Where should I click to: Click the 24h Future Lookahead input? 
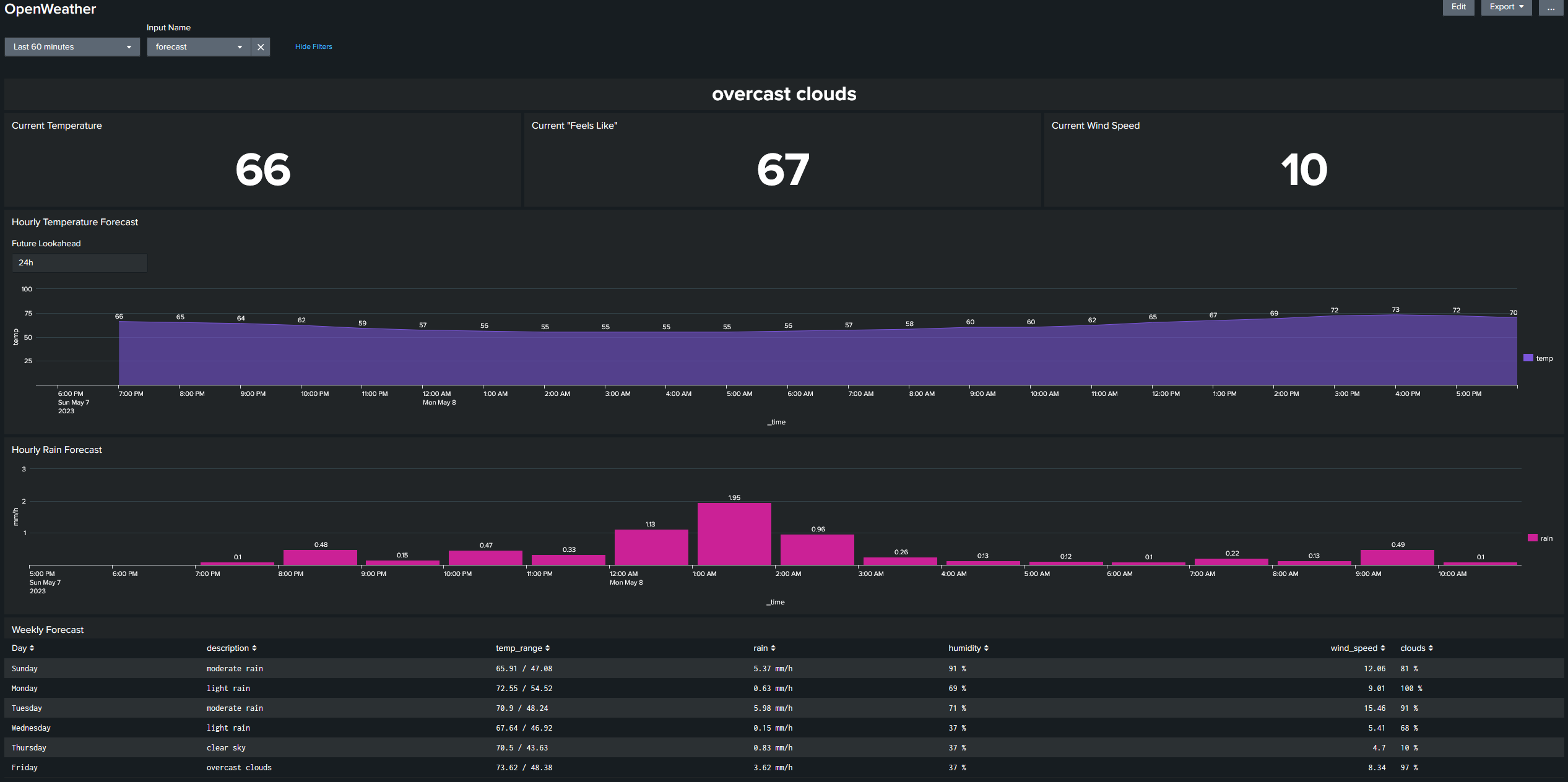point(79,262)
